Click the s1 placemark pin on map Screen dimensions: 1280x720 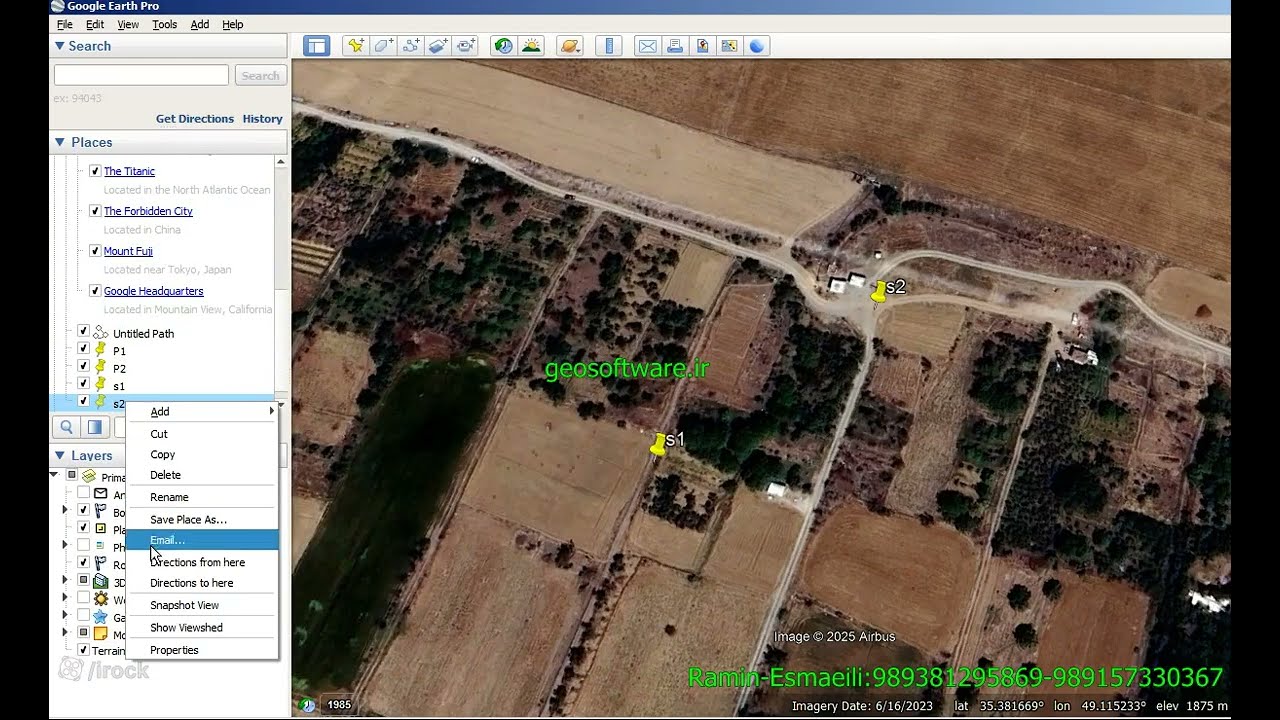click(658, 445)
